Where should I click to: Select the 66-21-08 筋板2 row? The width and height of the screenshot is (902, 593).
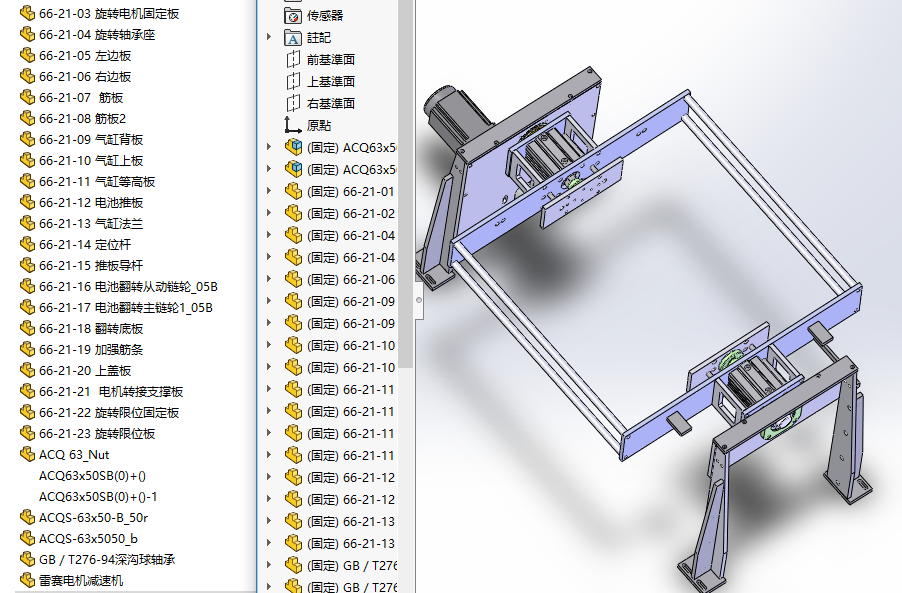tap(72, 118)
